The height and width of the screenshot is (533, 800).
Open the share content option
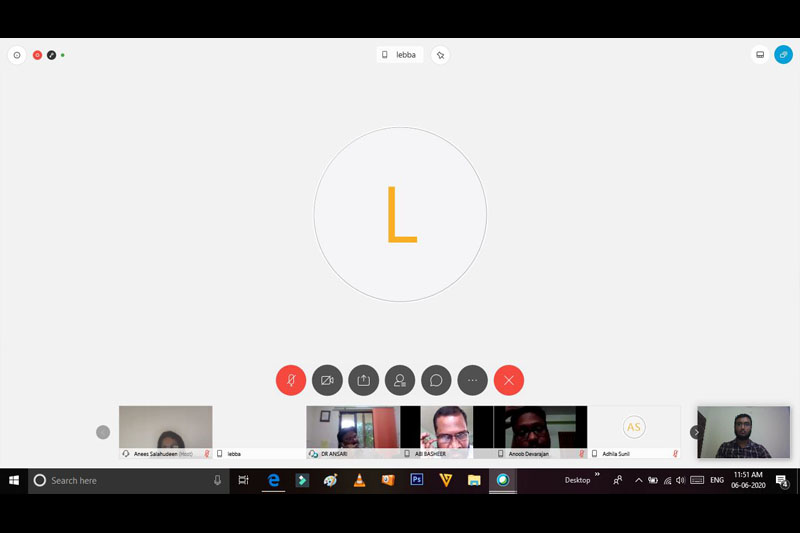363,380
